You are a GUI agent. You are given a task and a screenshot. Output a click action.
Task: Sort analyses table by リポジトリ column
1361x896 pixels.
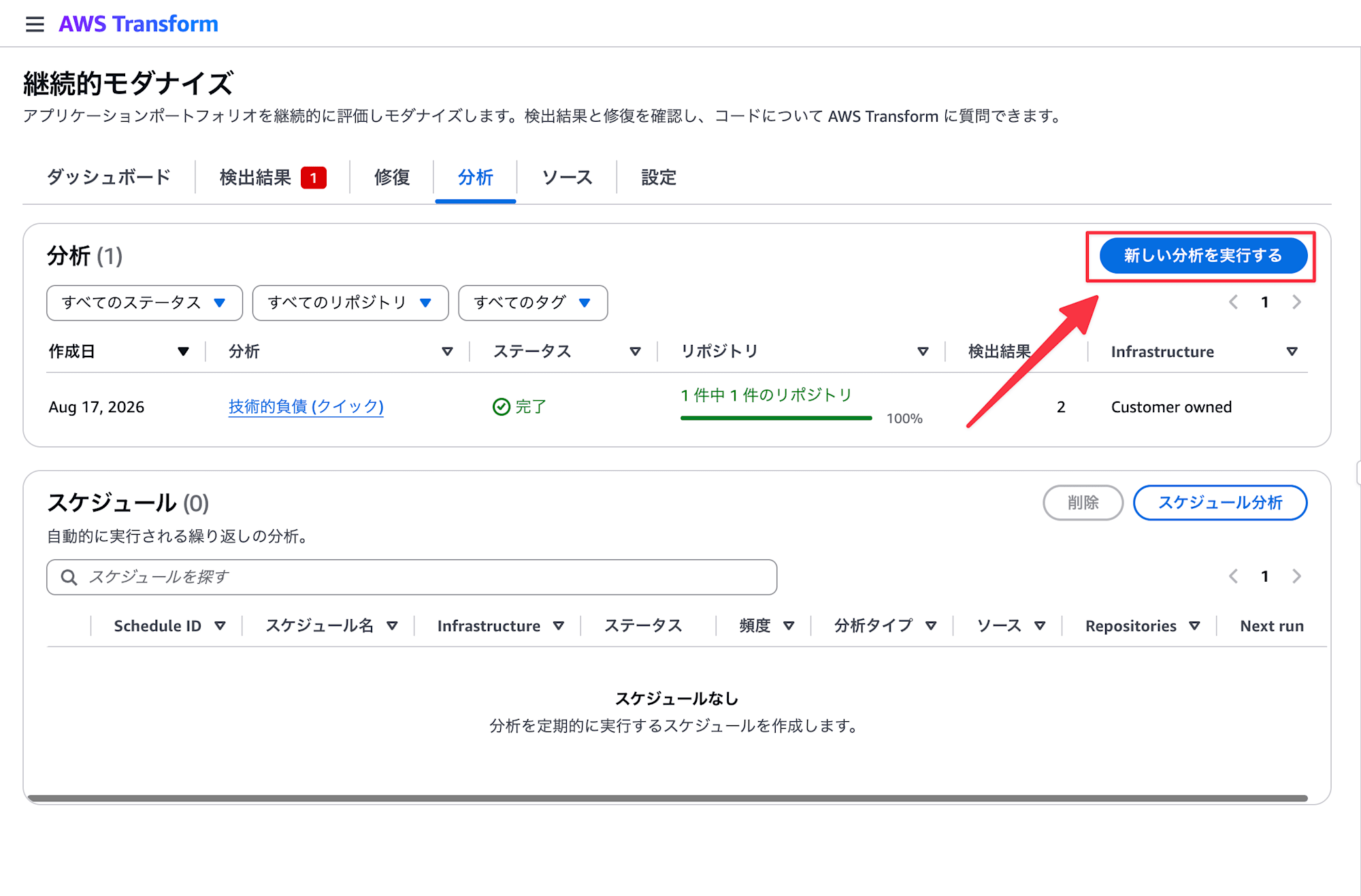point(923,352)
